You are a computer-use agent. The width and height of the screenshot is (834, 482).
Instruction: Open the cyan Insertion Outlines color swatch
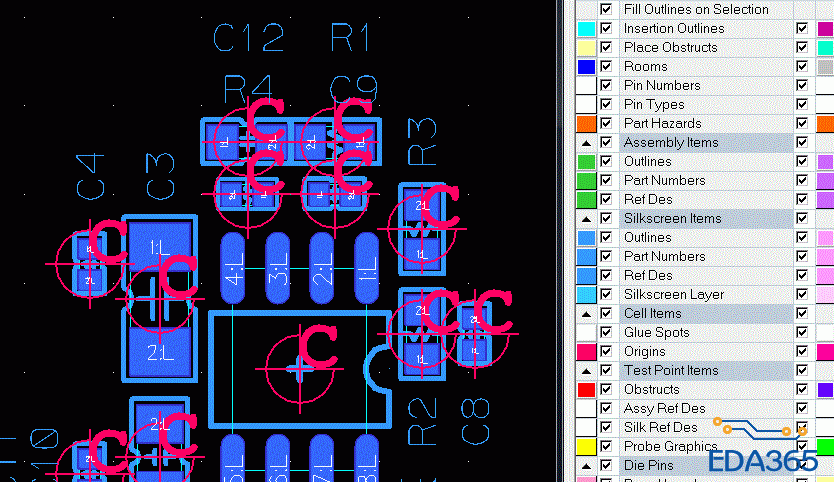tap(586, 28)
